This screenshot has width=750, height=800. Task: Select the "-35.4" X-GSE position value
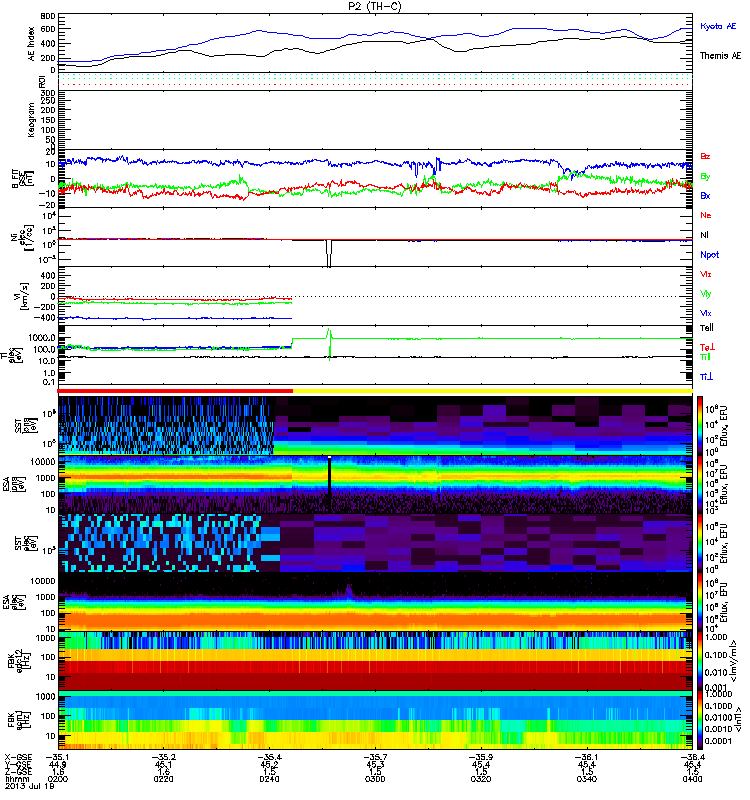[269, 757]
